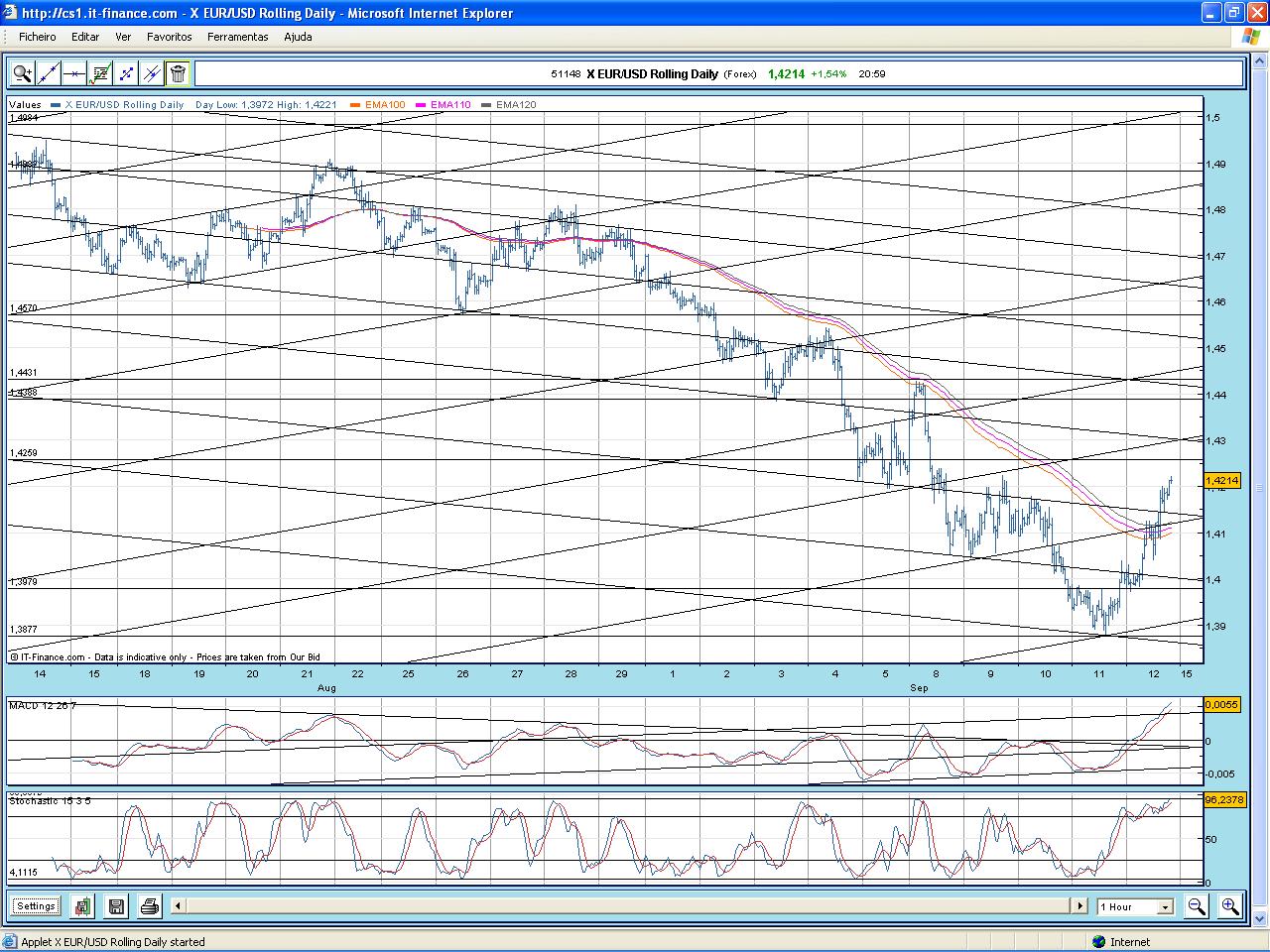The width and height of the screenshot is (1270, 952).
Task: Click the trash can delete tool
Action: point(178,73)
